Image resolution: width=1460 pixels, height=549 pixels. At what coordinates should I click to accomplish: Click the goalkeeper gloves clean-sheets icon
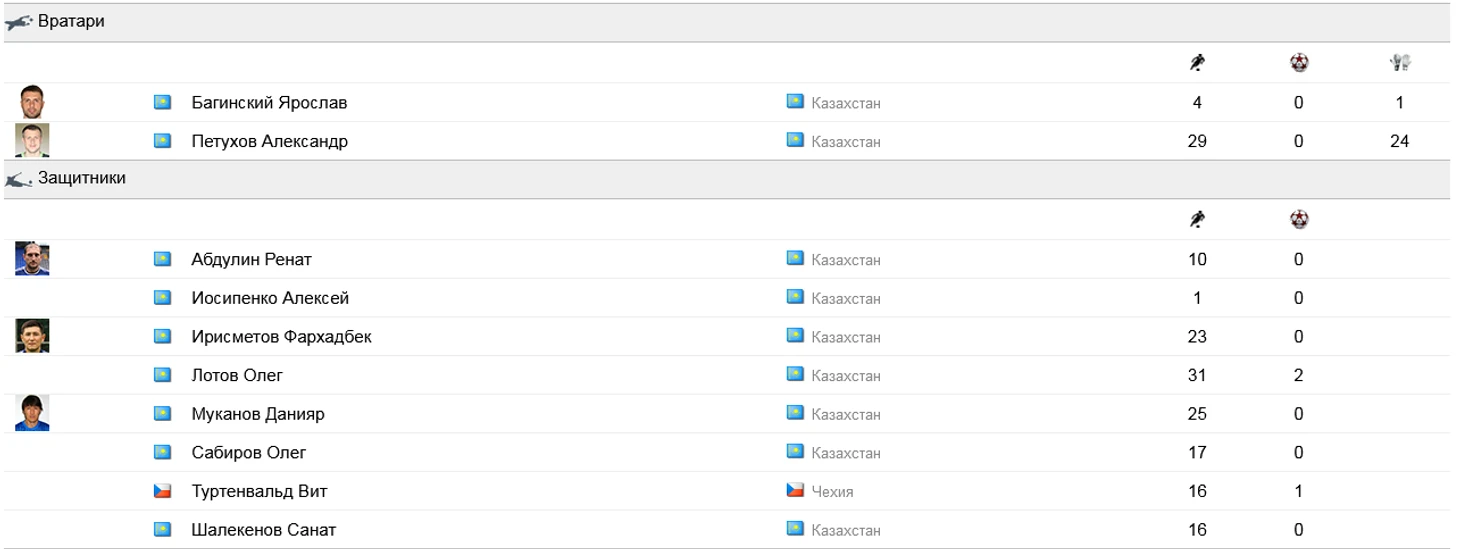click(1399, 63)
